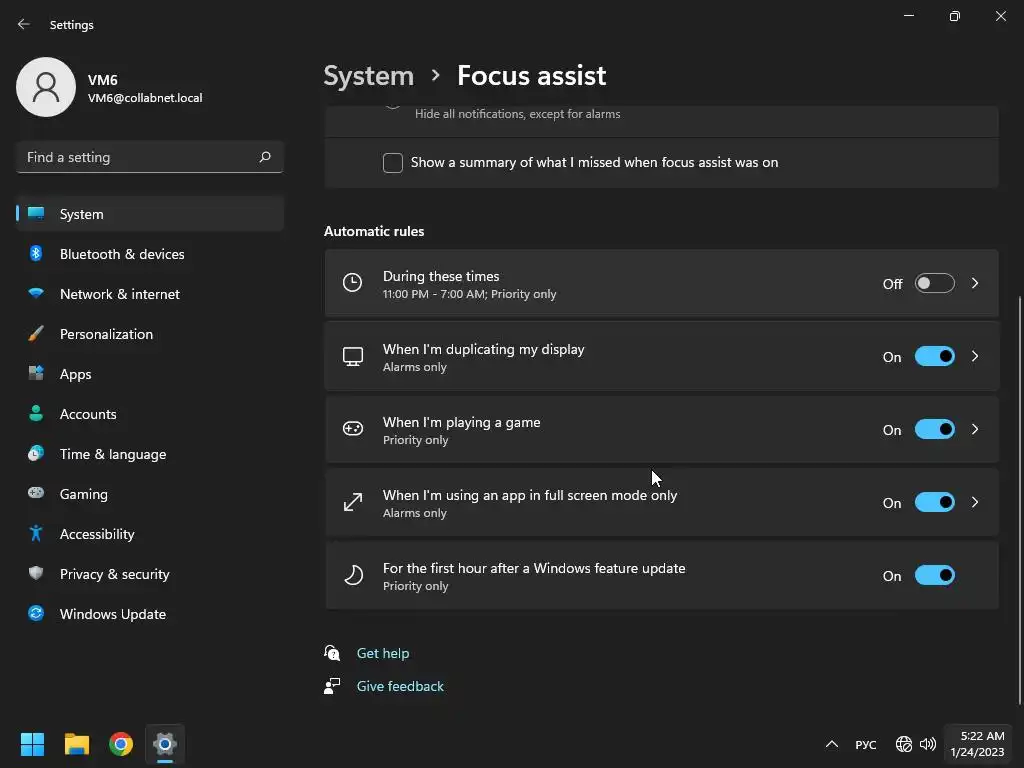The height and width of the screenshot is (768, 1024).
Task: Click the System breadcrumb link
Action: click(368, 76)
